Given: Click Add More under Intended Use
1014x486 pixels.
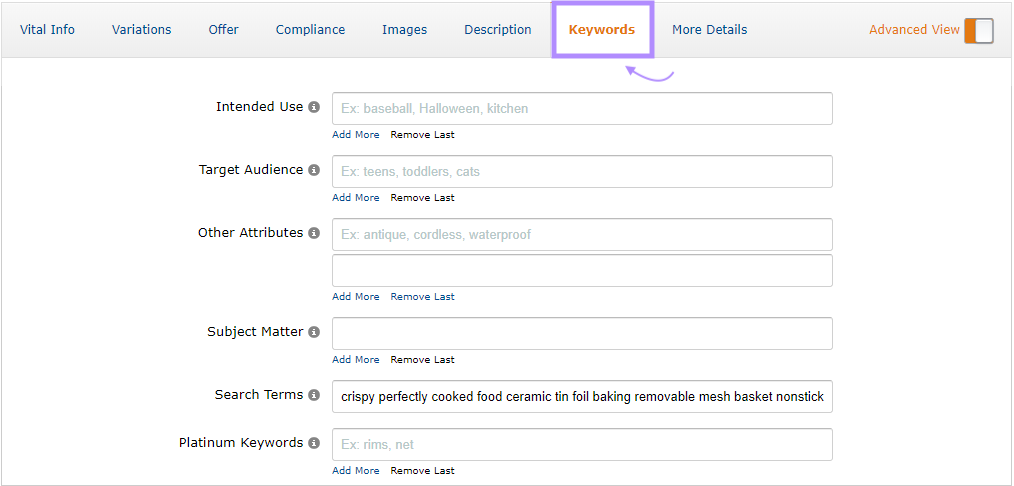Looking at the screenshot, I should (x=356, y=135).
